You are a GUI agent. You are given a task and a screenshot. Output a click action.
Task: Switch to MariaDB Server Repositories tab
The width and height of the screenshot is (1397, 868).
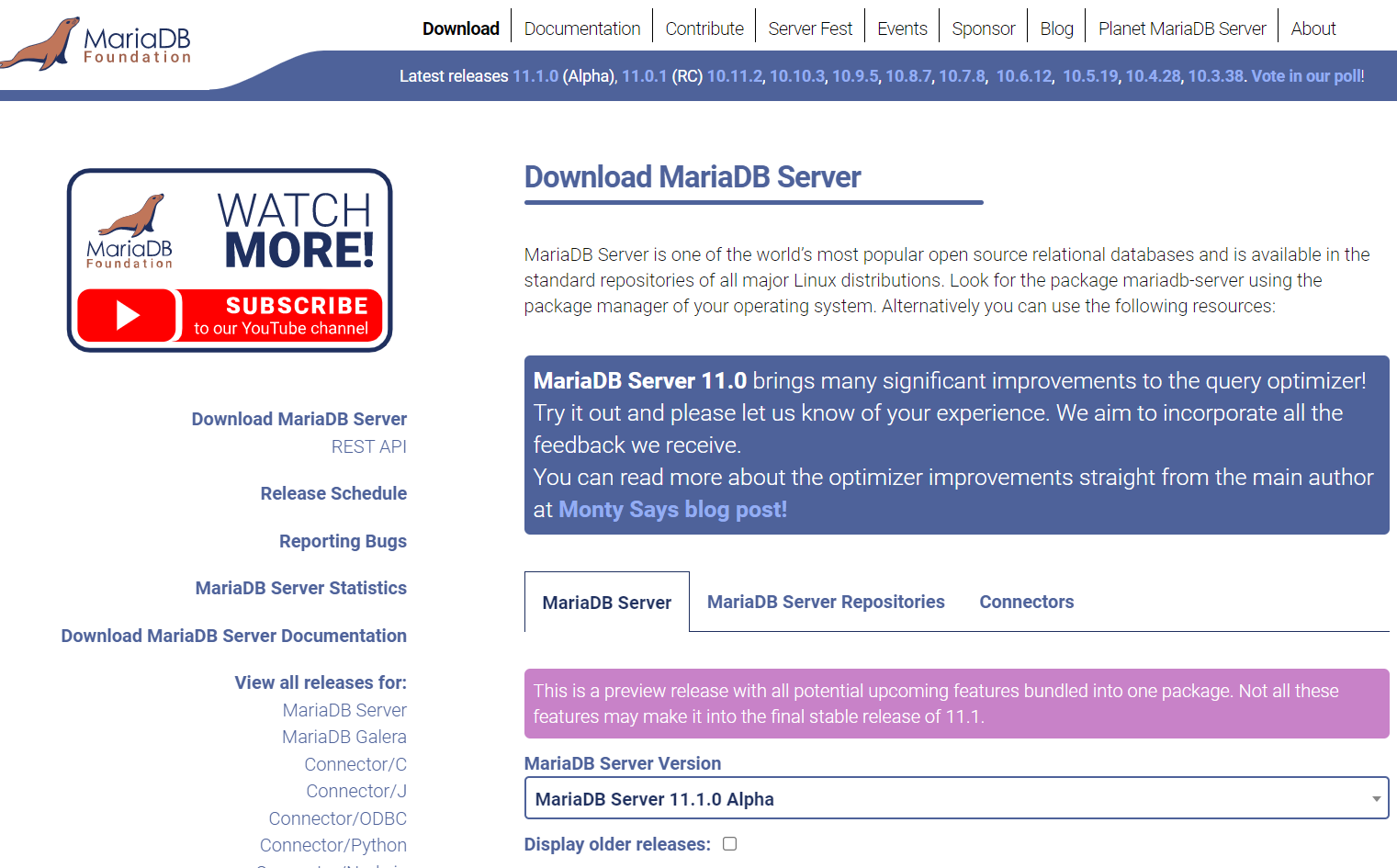click(826, 602)
